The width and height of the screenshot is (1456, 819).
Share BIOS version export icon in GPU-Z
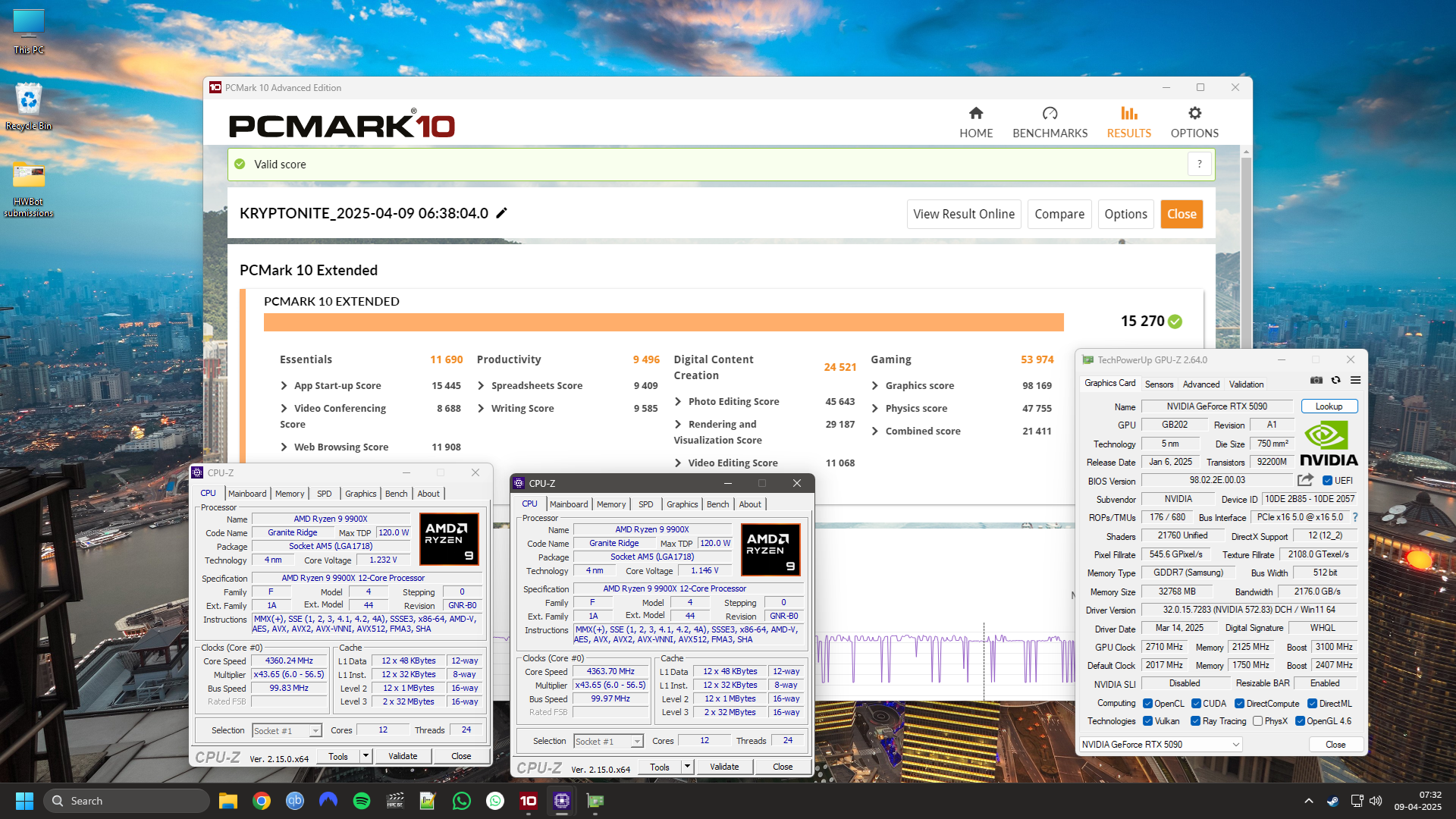click(1305, 480)
